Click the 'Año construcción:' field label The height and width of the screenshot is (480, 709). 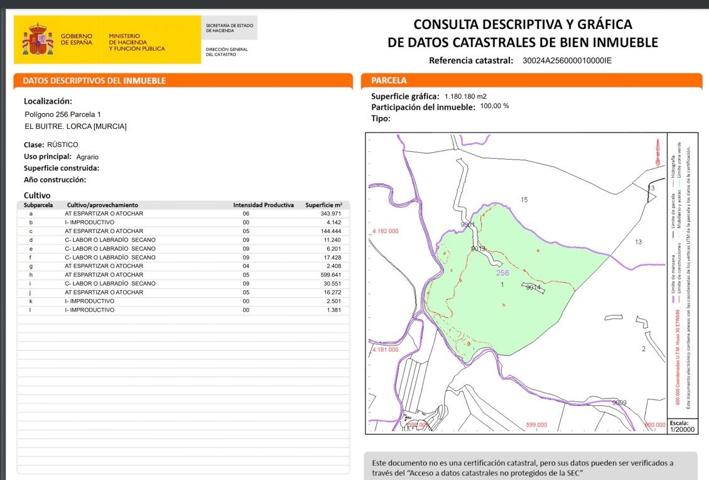tap(55, 179)
